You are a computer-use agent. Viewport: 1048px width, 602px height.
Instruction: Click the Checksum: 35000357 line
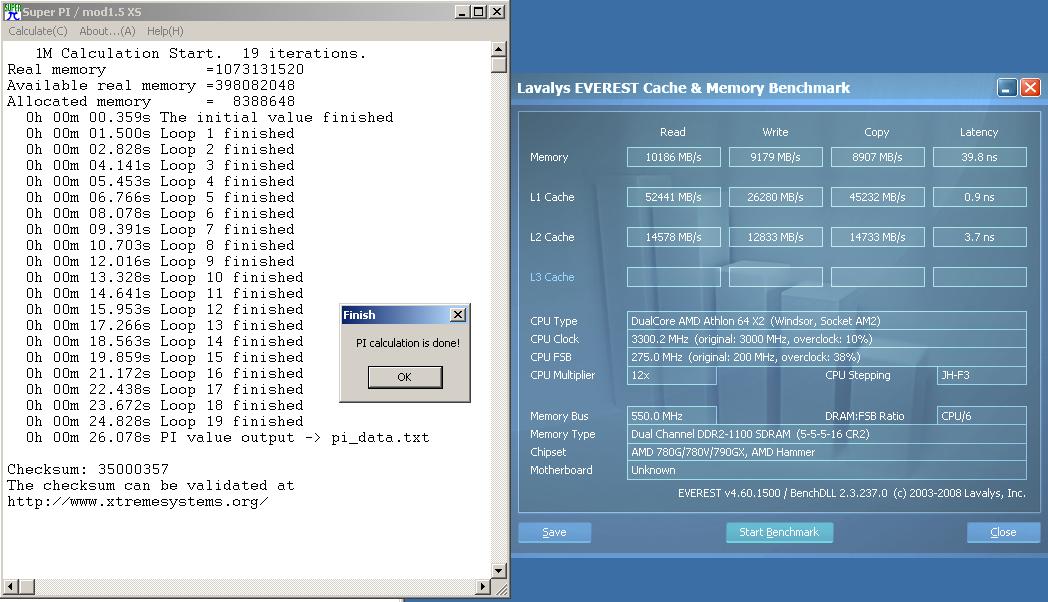88,469
